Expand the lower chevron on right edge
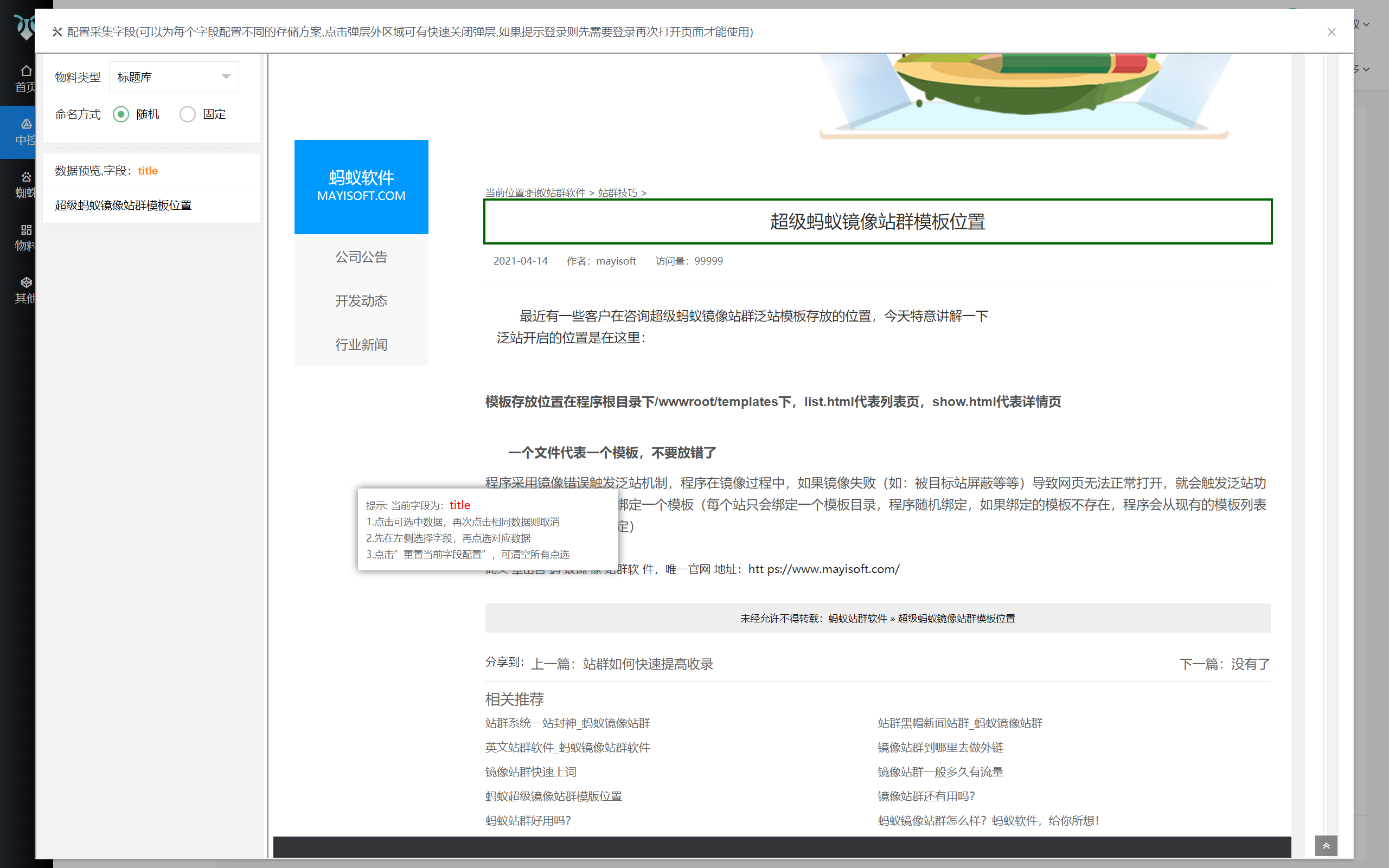The width and height of the screenshot is (1389, 868). (1366, 68)
